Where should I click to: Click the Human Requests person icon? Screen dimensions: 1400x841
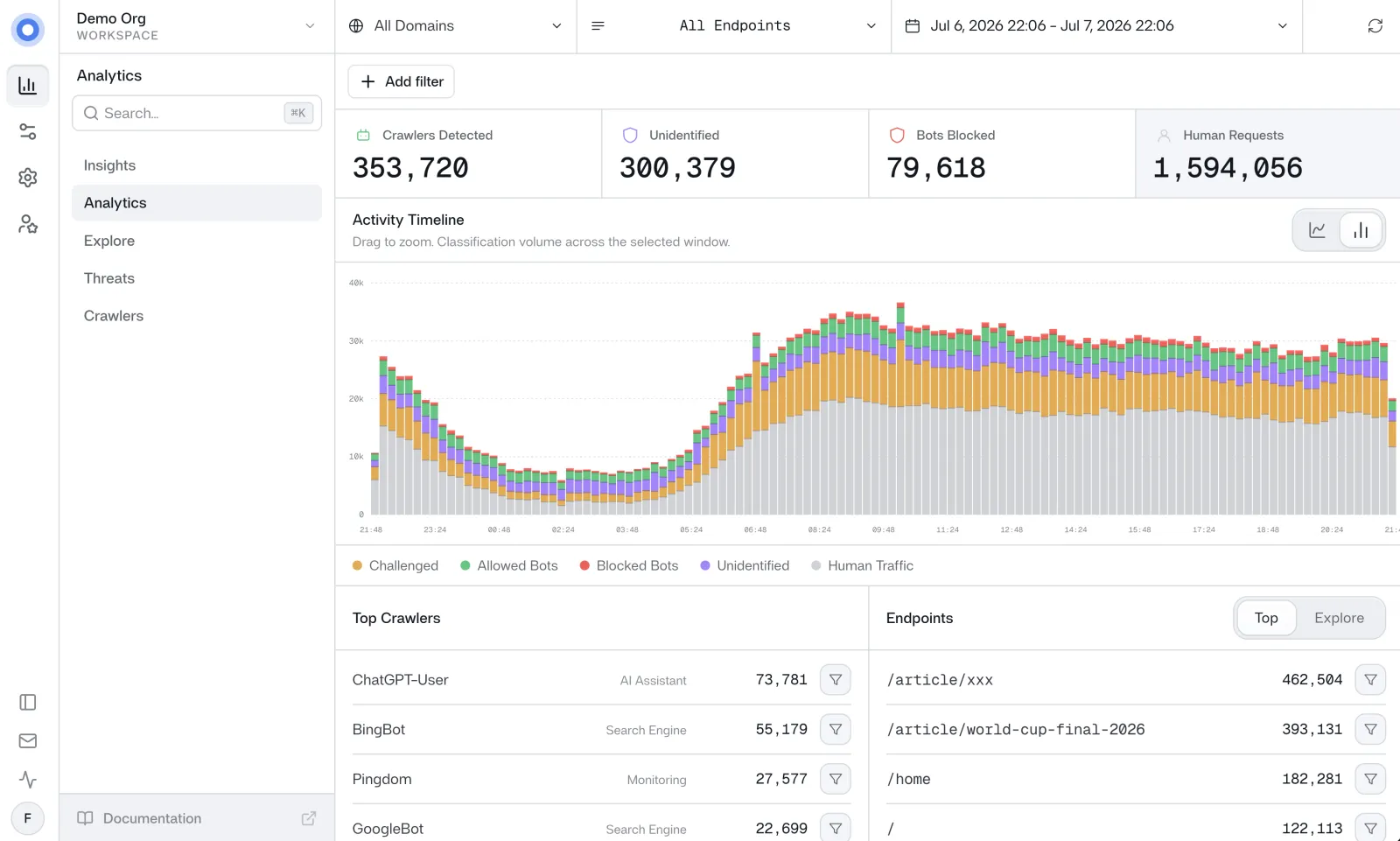click(x=1164, y=136)
